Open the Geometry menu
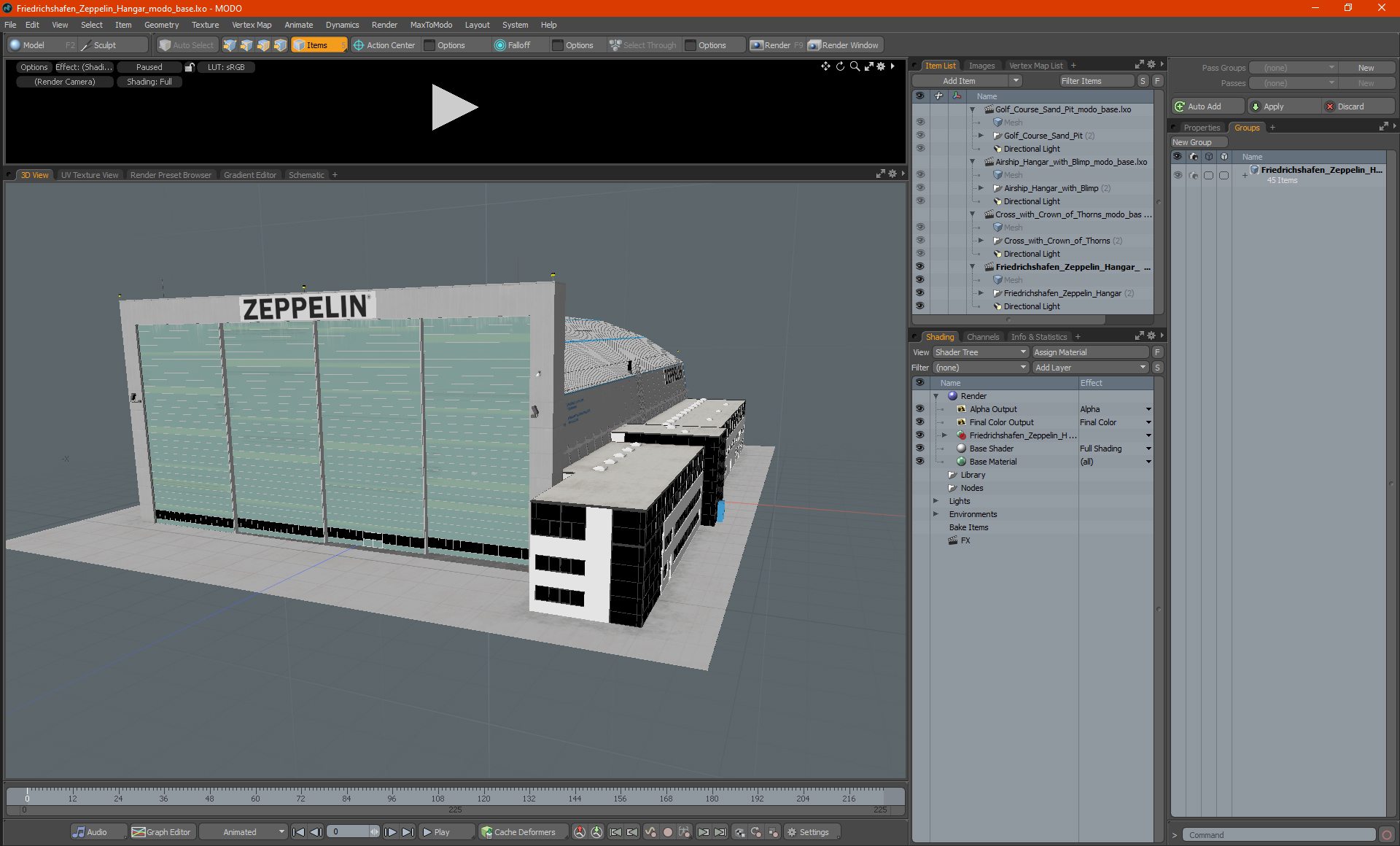The width and height of the screenshot is (1400, 846). point(161,25)
